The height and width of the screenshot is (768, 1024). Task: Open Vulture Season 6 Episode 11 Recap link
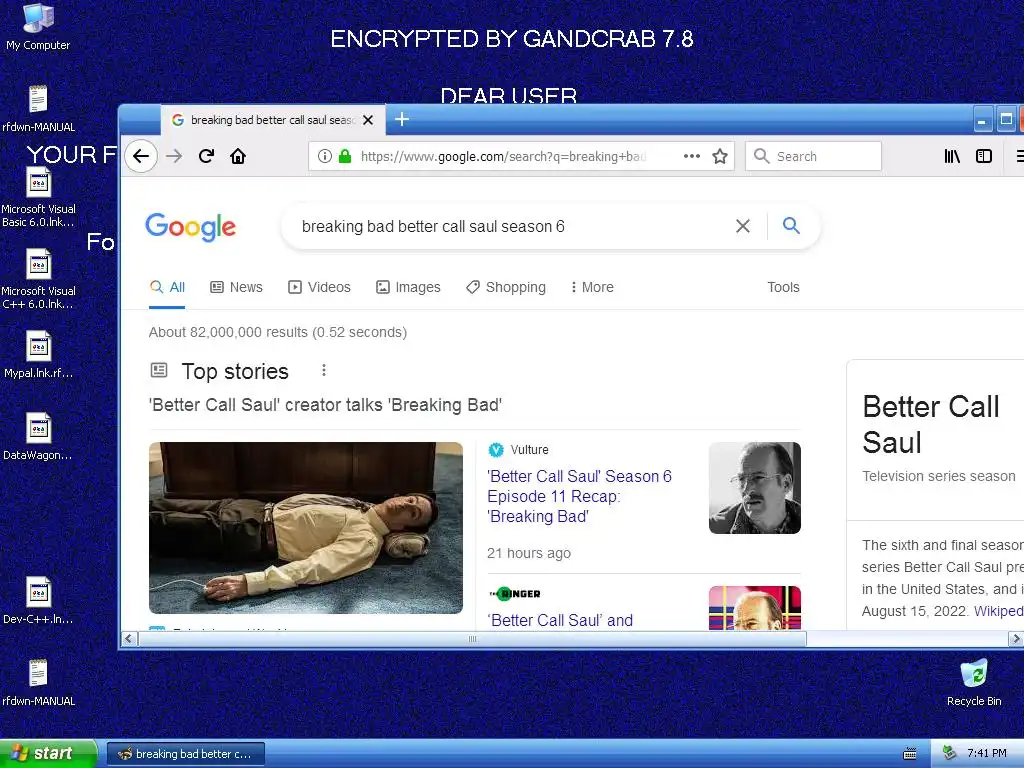[579, 496]
